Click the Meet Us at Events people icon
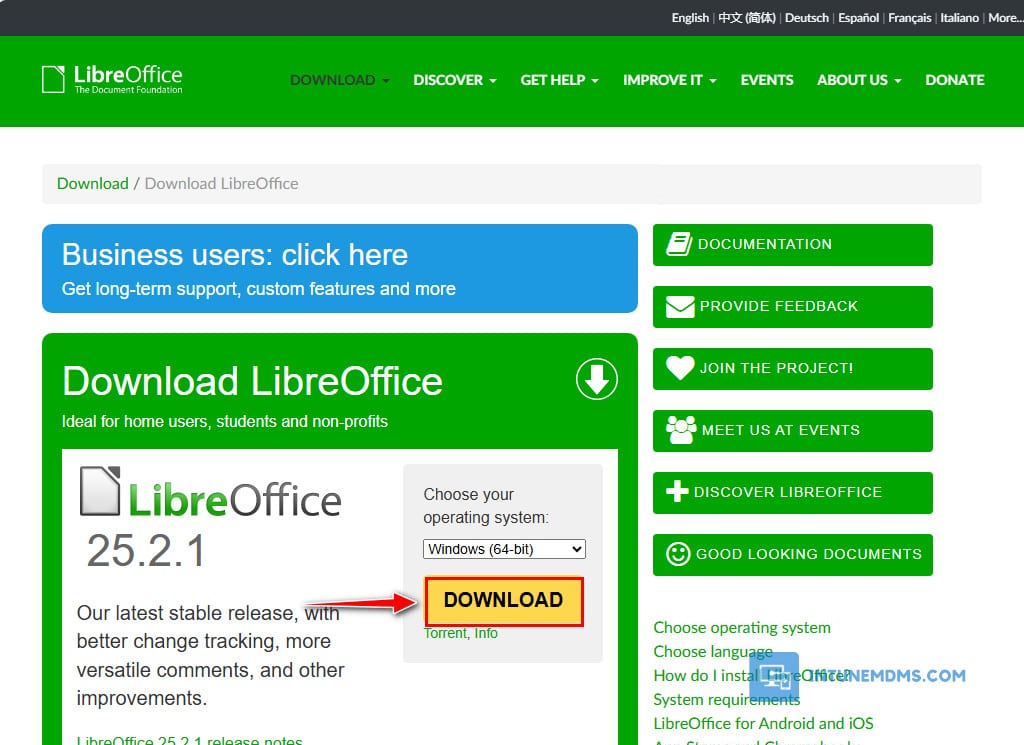1024x745 pixels. pos(681,430)
